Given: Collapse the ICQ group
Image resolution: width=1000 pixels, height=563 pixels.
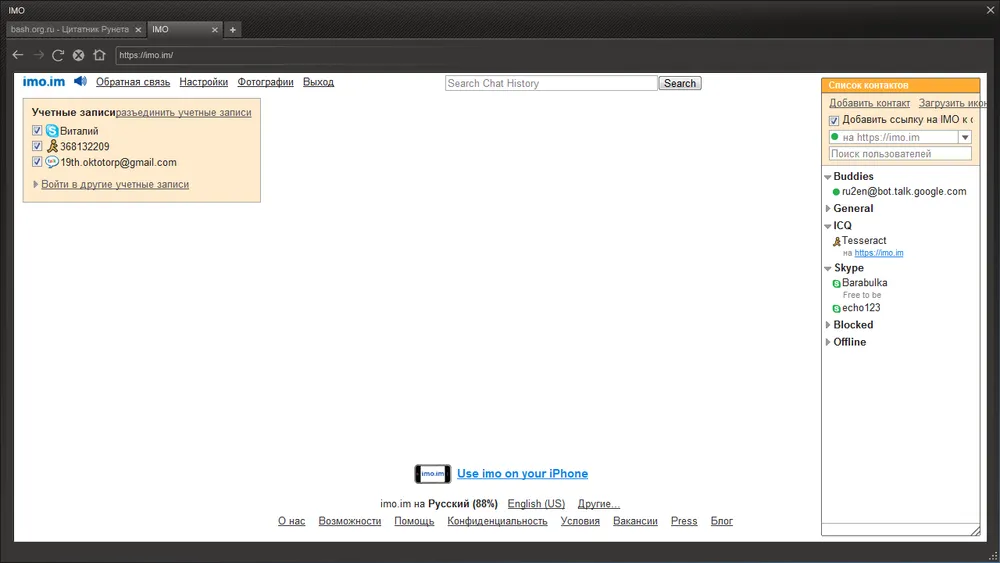Looking at the screenshot, I should 828,226.
